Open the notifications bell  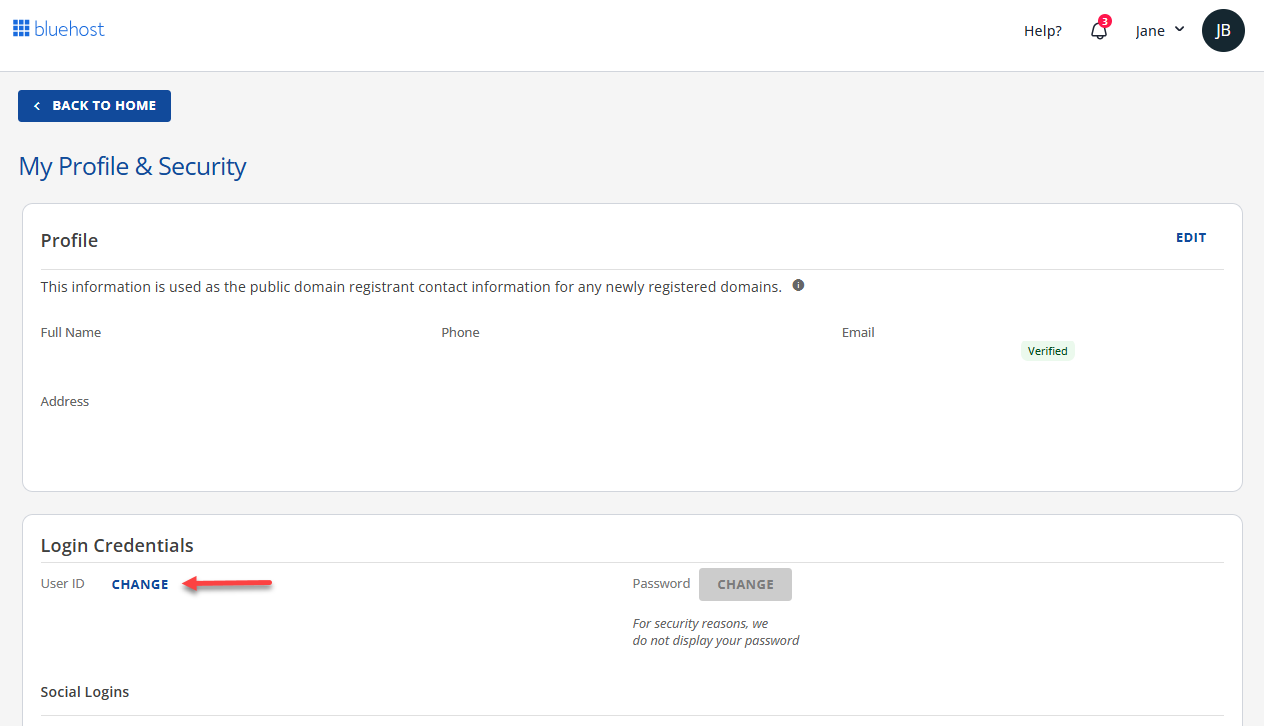[1098, 31]
